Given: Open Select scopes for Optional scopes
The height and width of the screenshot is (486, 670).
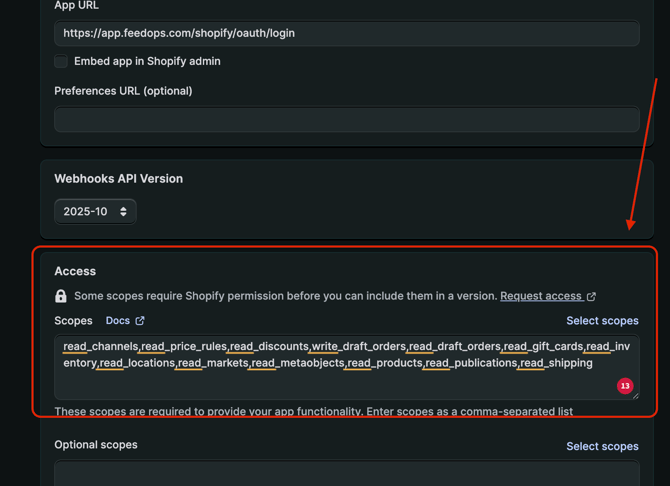Looking at the screenshot, I should click(602, 446).
